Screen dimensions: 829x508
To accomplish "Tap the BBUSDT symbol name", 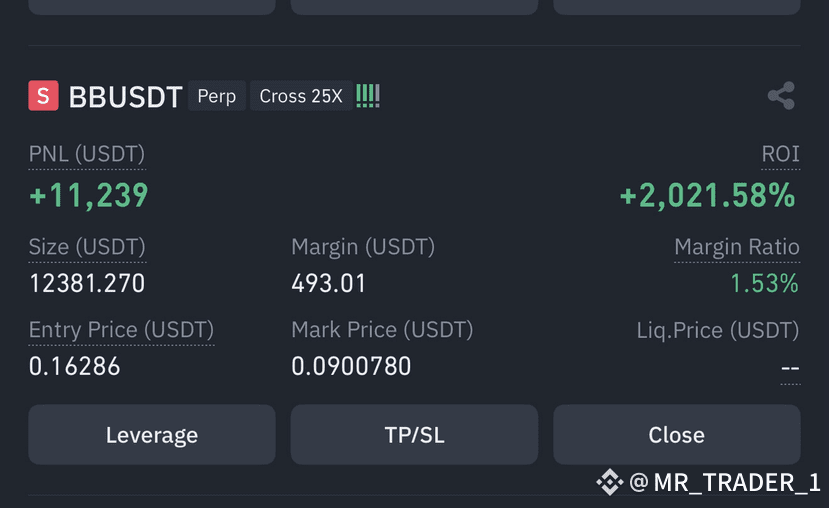I will [126, 97].
